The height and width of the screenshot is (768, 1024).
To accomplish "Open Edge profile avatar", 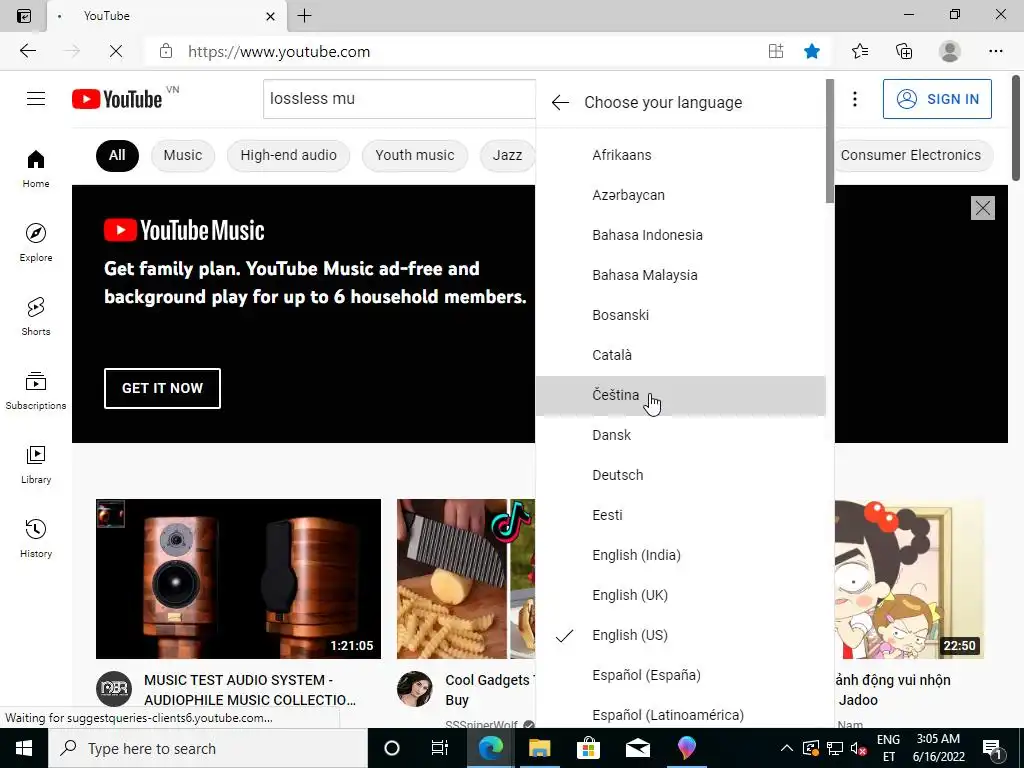I will pos(950,51).
